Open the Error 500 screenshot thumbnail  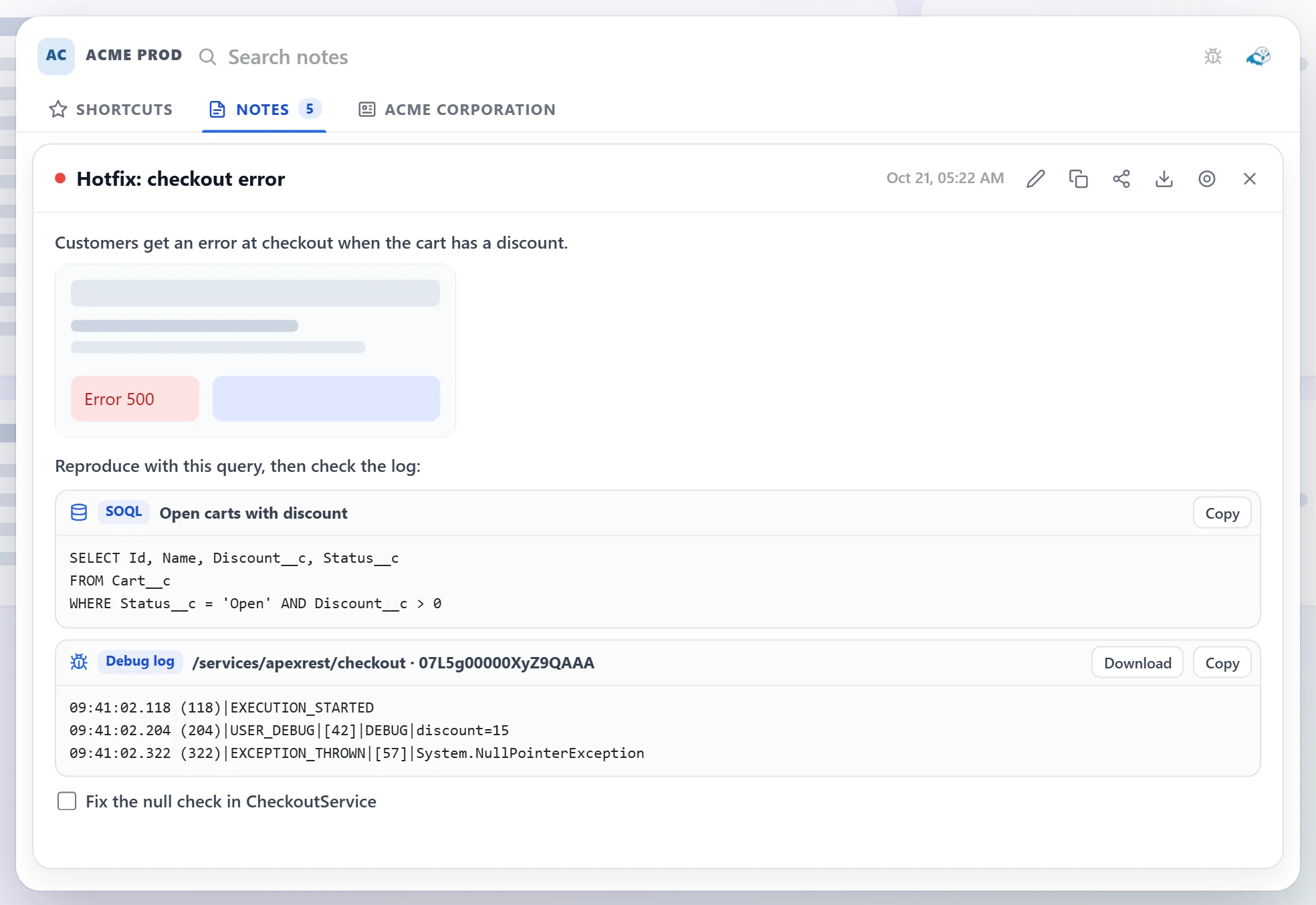click(x=255, y=351)
